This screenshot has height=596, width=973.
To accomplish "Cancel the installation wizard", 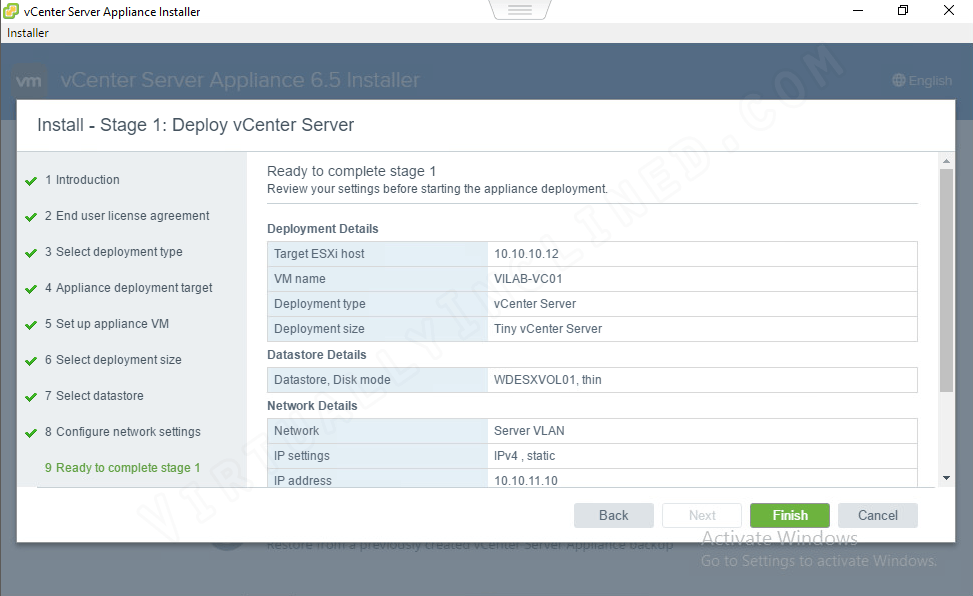I will [x=877, y=515].
